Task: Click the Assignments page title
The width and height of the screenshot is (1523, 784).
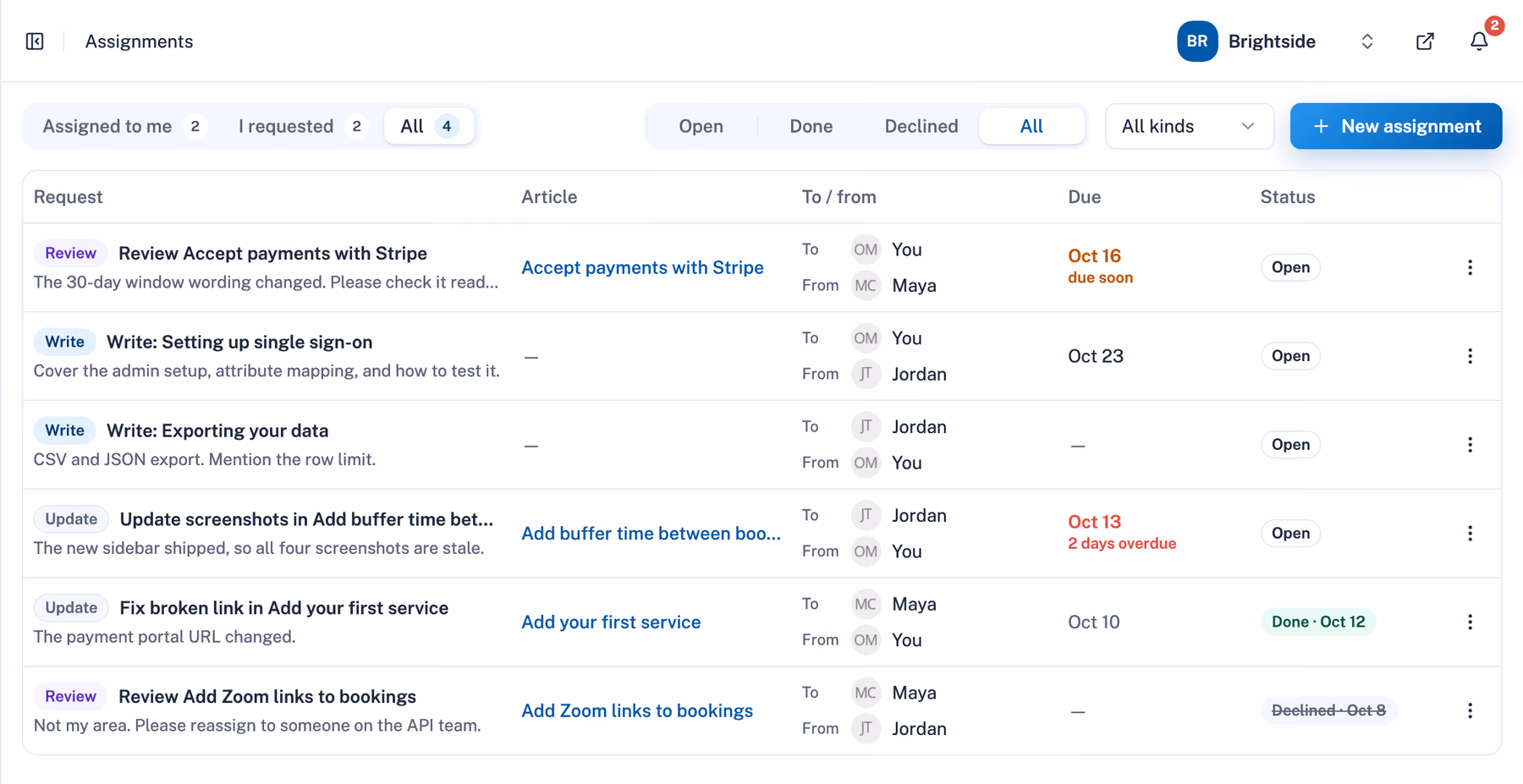Action: [139, 41]
